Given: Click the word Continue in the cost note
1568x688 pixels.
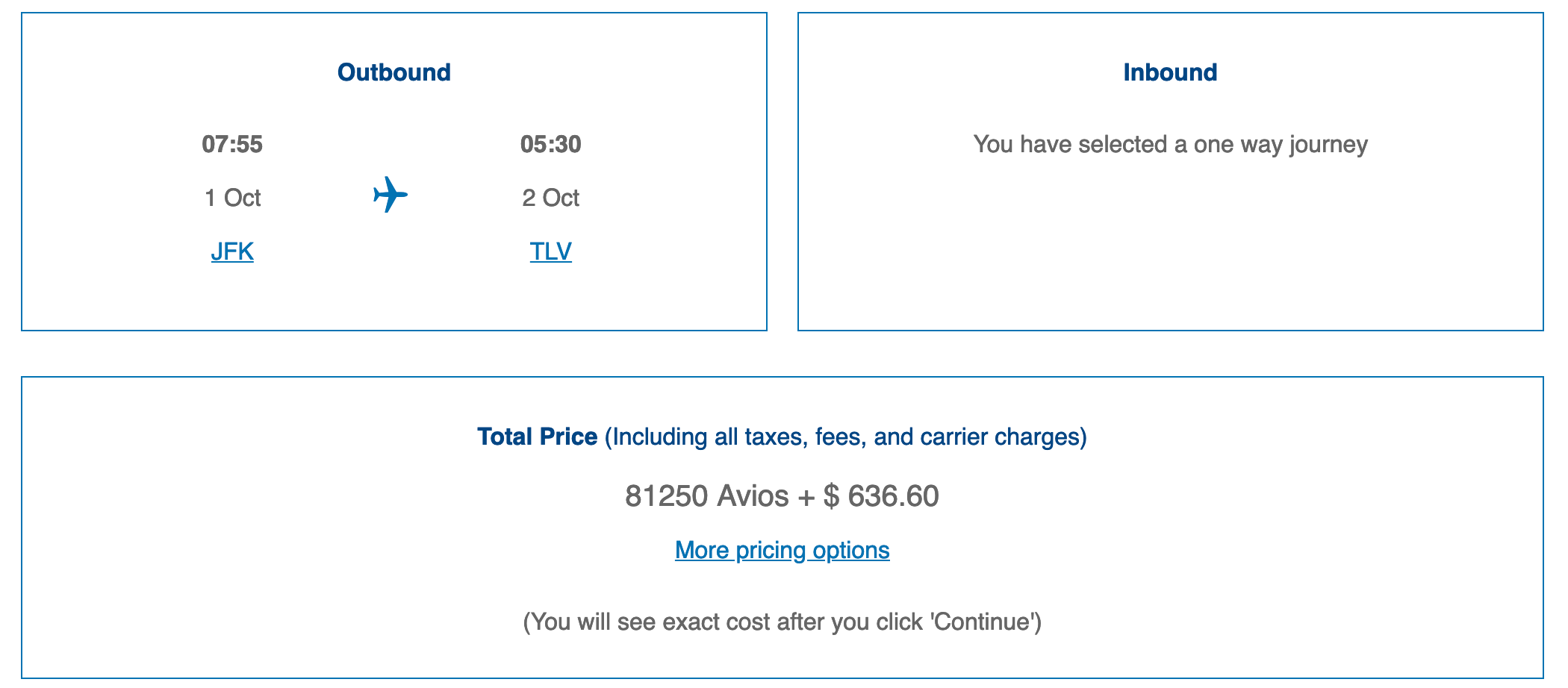Looking at the screenshot, I should pyautogui.click(x=983, y=622).
